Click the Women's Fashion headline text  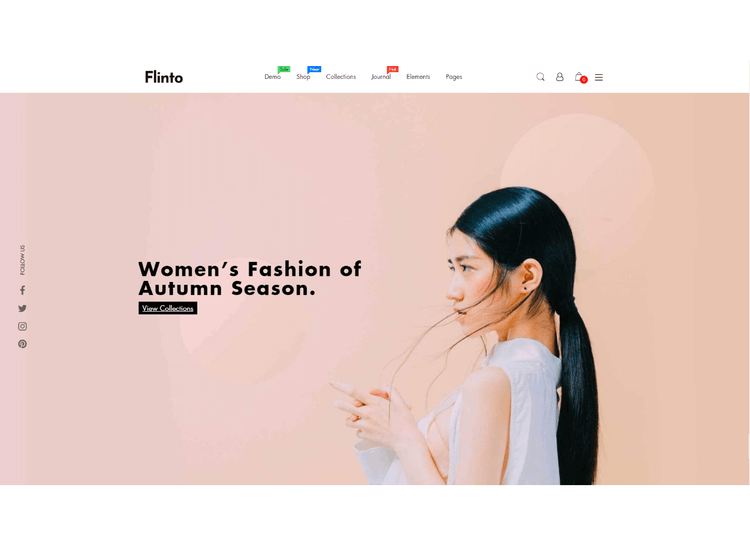tap(250, 278)
